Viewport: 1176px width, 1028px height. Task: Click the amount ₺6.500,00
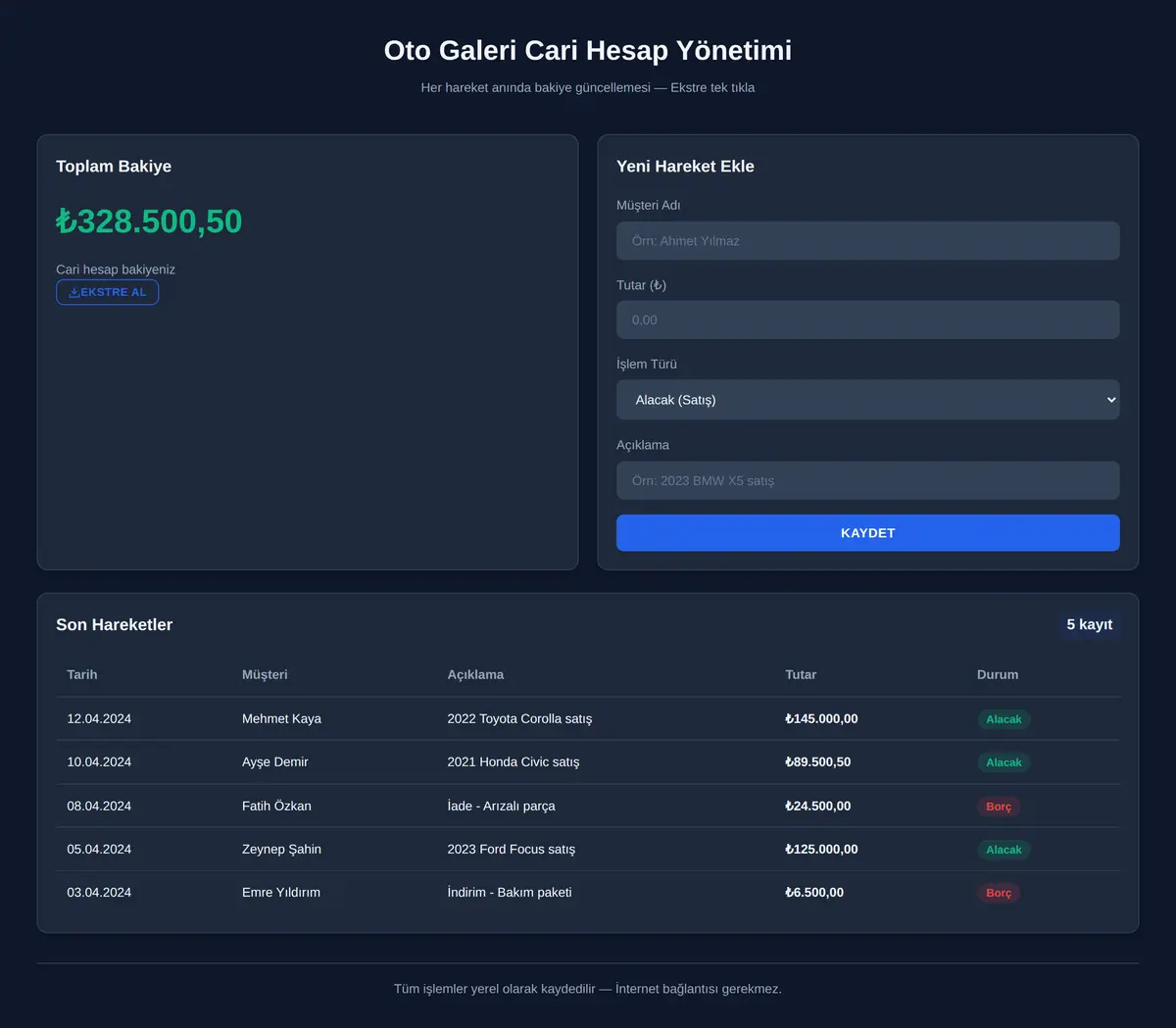pyautogui.click(x=814, y=892)
